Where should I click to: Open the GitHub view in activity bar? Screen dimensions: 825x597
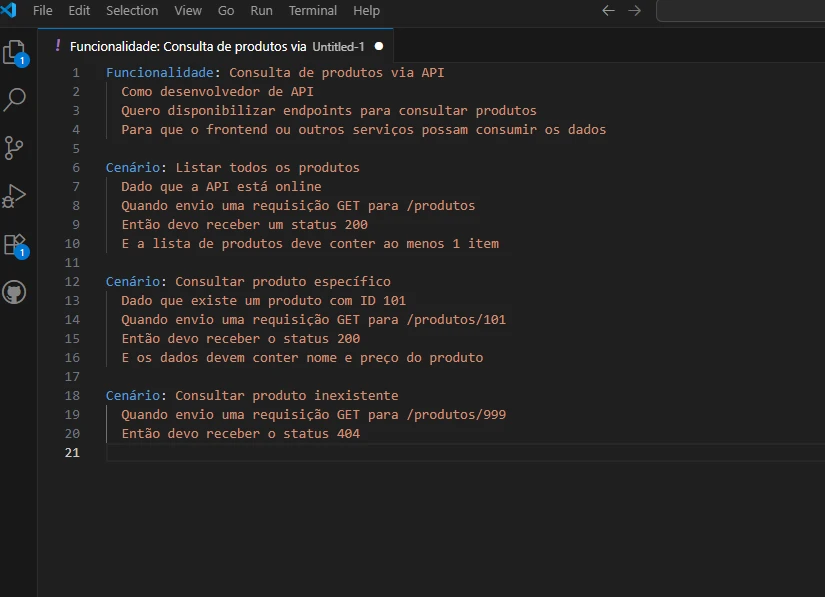[x=15, y=292]
